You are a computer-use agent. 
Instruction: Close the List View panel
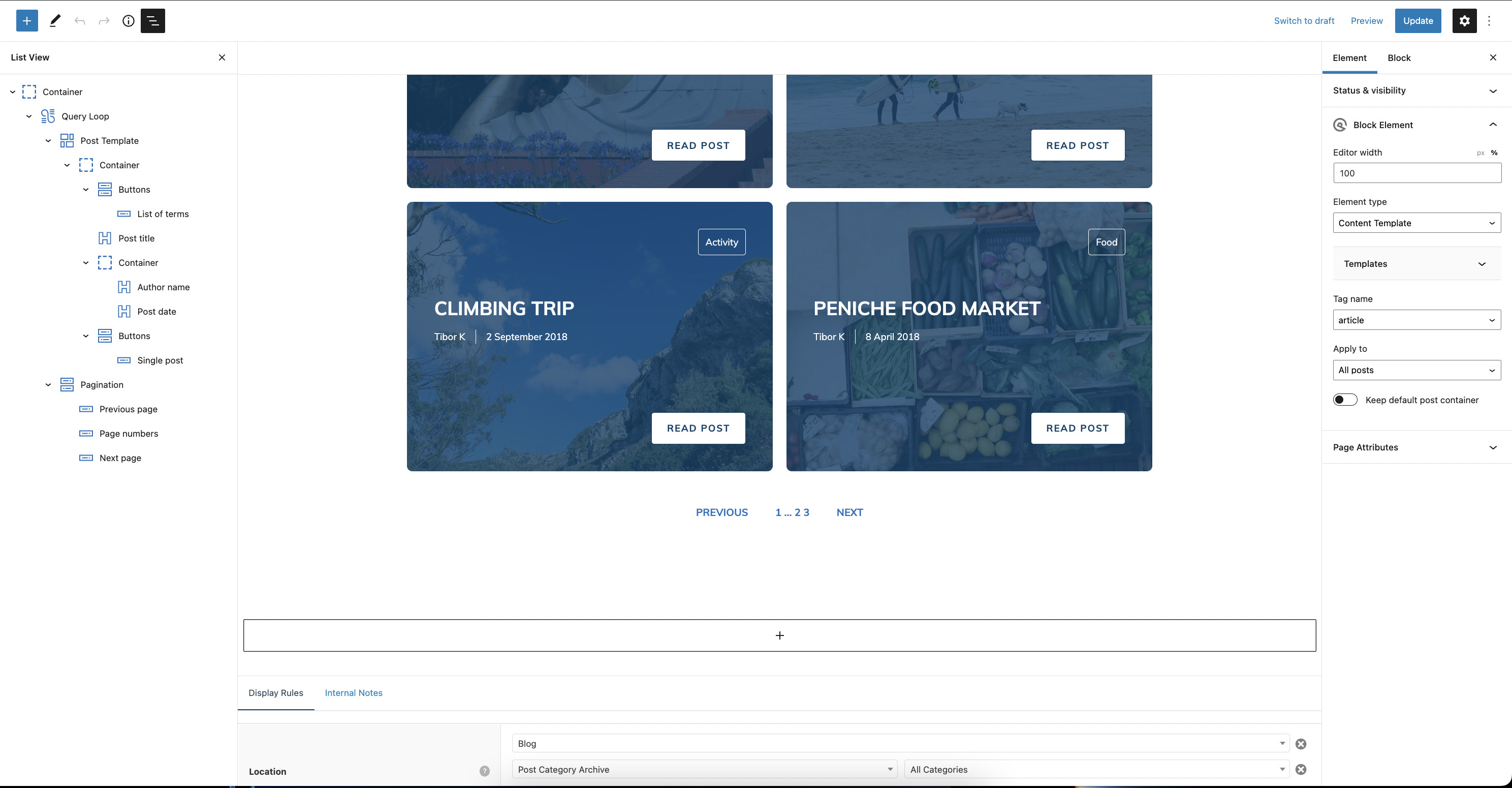222,57
